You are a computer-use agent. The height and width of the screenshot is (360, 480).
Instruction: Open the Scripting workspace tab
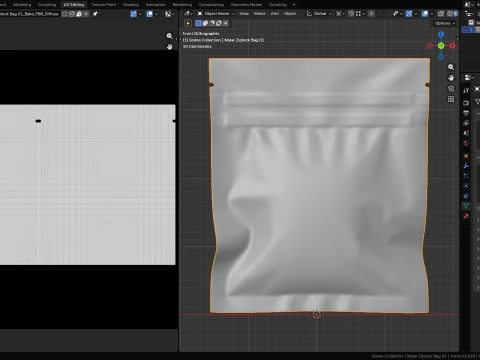coord(278,5)
